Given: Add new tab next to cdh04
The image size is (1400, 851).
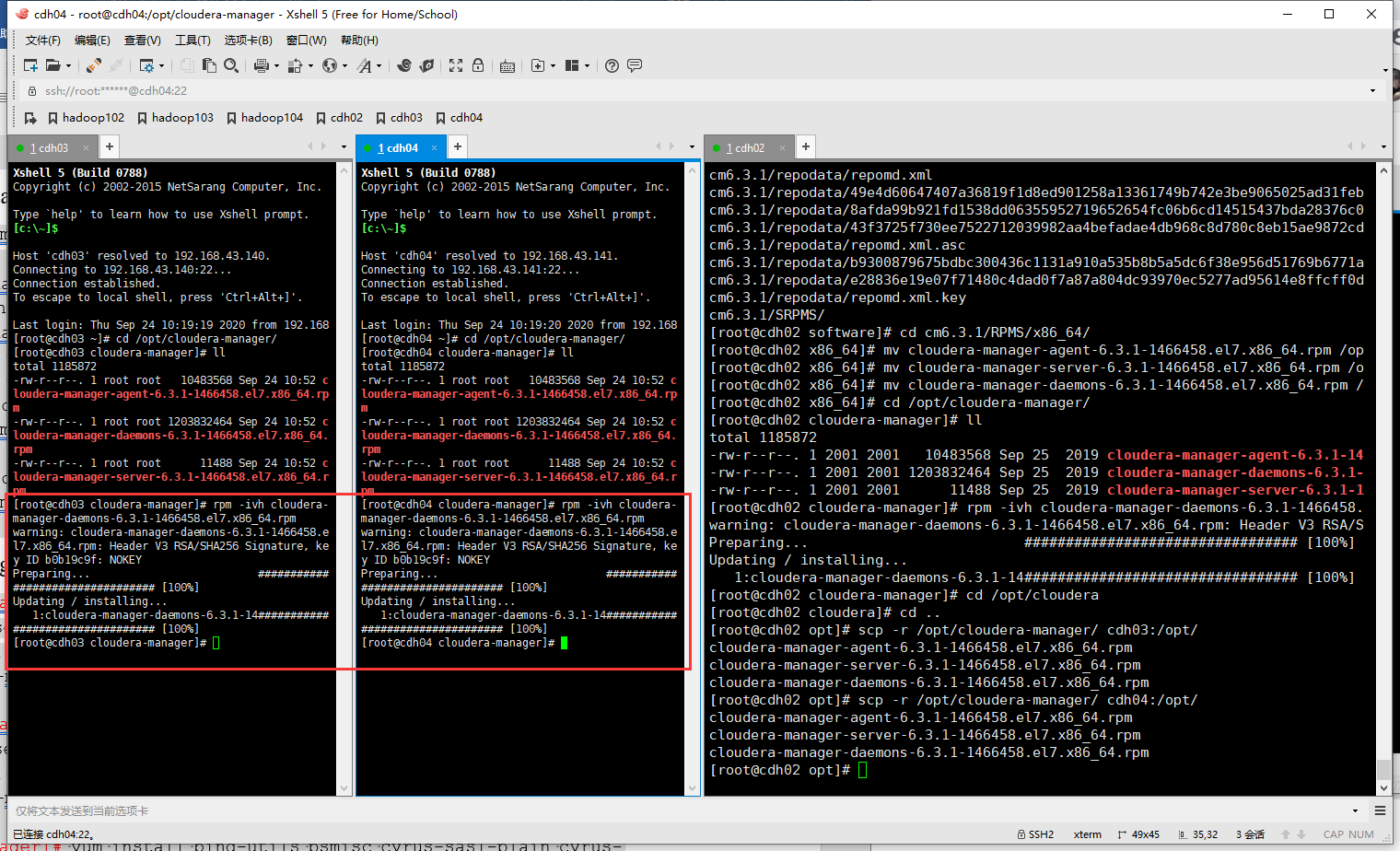Looking at the screenshot, I should [x=458, y=146].
